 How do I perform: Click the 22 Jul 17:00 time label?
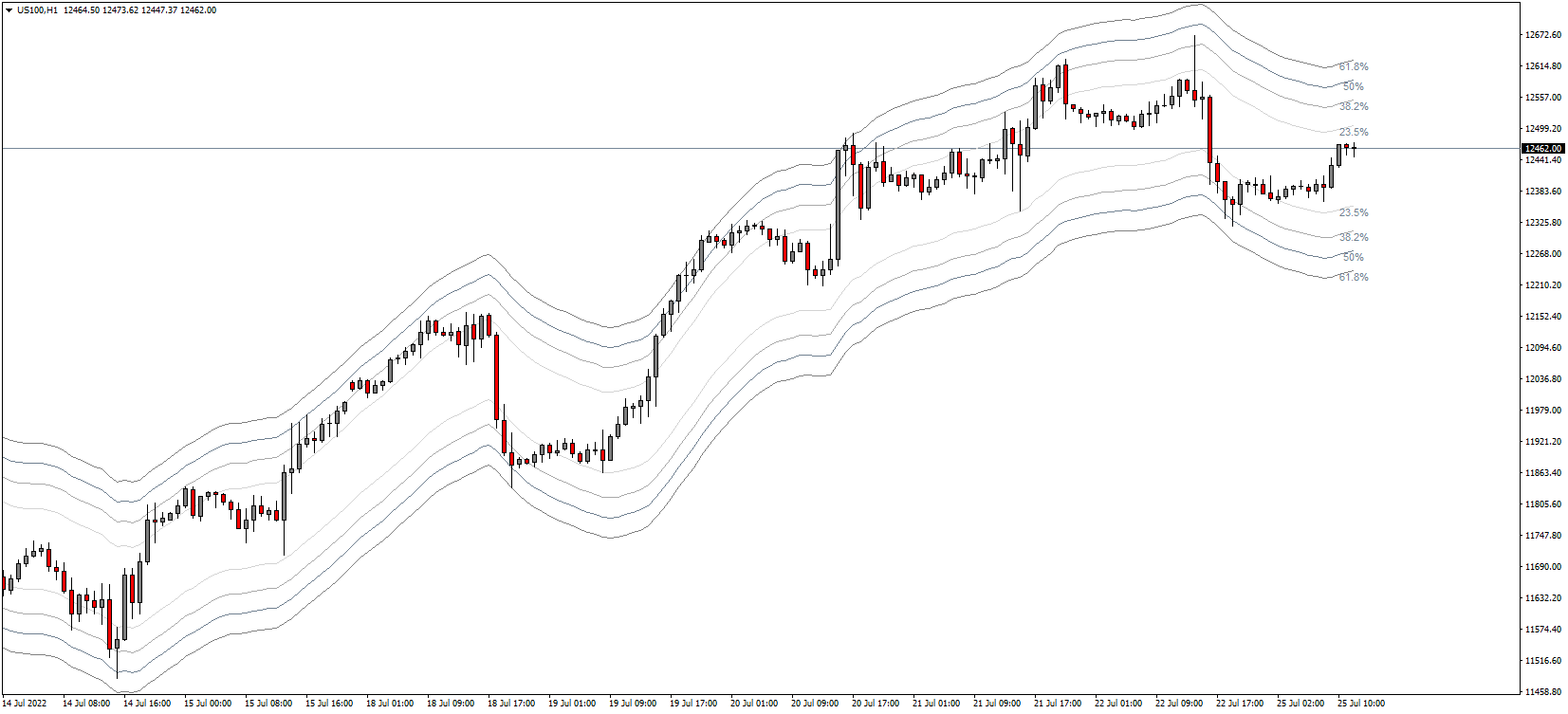[1240, 704]
